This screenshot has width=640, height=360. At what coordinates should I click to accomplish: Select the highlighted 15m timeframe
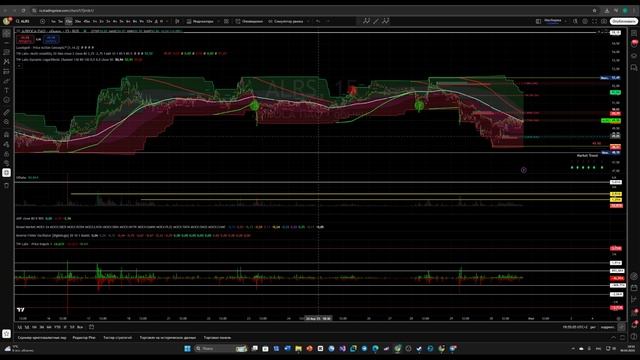pyautogui.click(x=69, y=21)
